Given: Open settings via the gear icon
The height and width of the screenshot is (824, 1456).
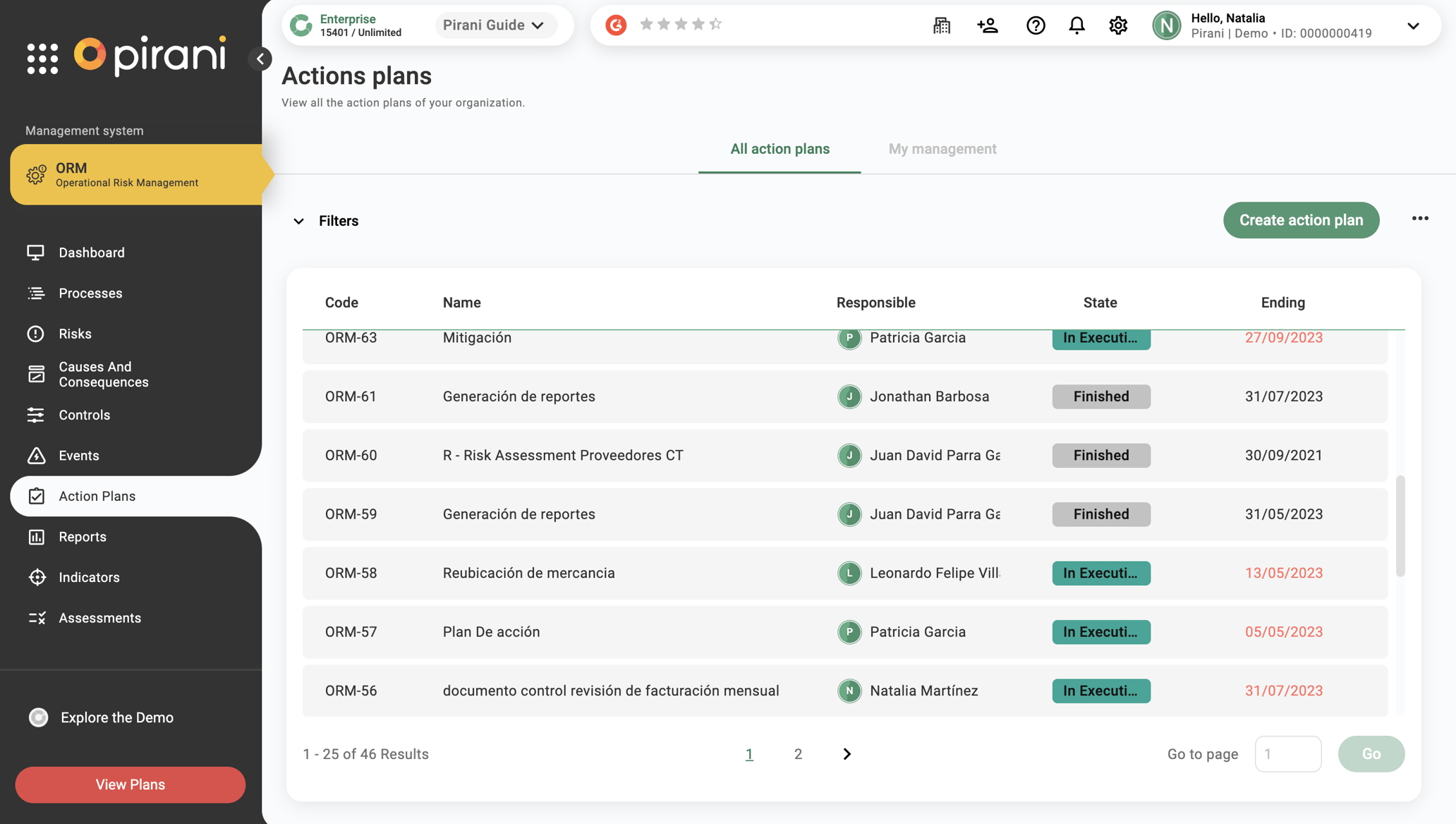Looking at the screenshot, I should point(1117,25).
